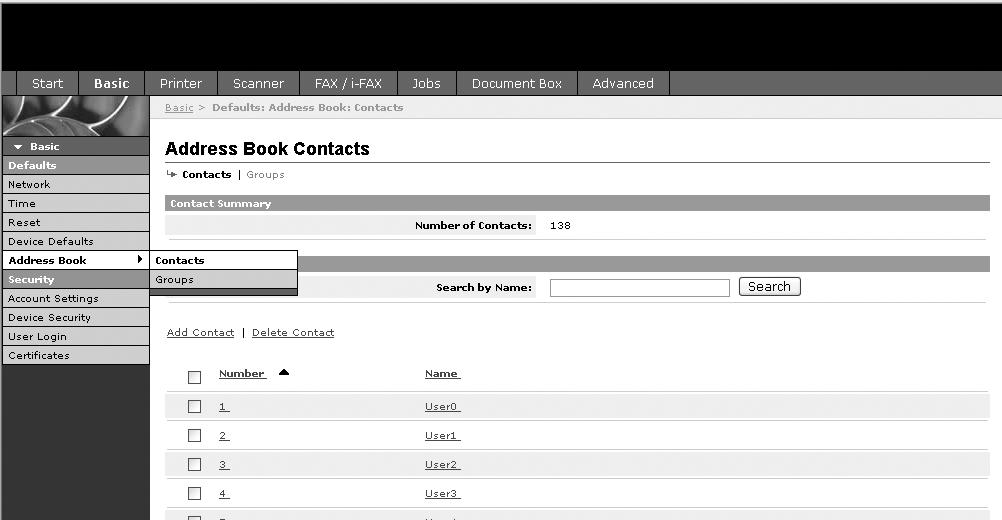1002x520 pixels.
Task: Open the User1 contact
Action: [442, 436]
